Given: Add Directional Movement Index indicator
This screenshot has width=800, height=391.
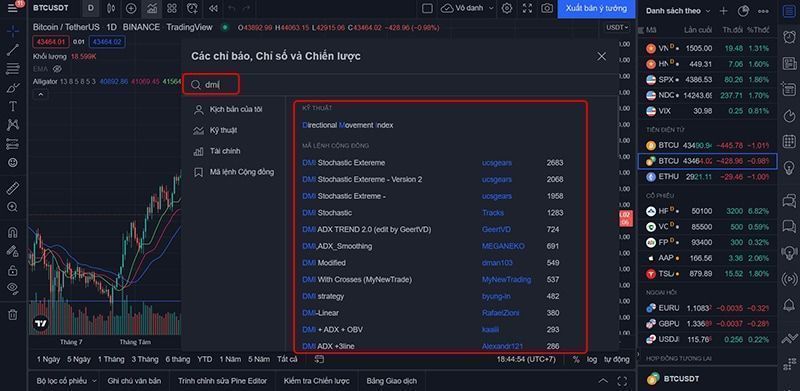Looking at the screenshot, I should point(347,125).
